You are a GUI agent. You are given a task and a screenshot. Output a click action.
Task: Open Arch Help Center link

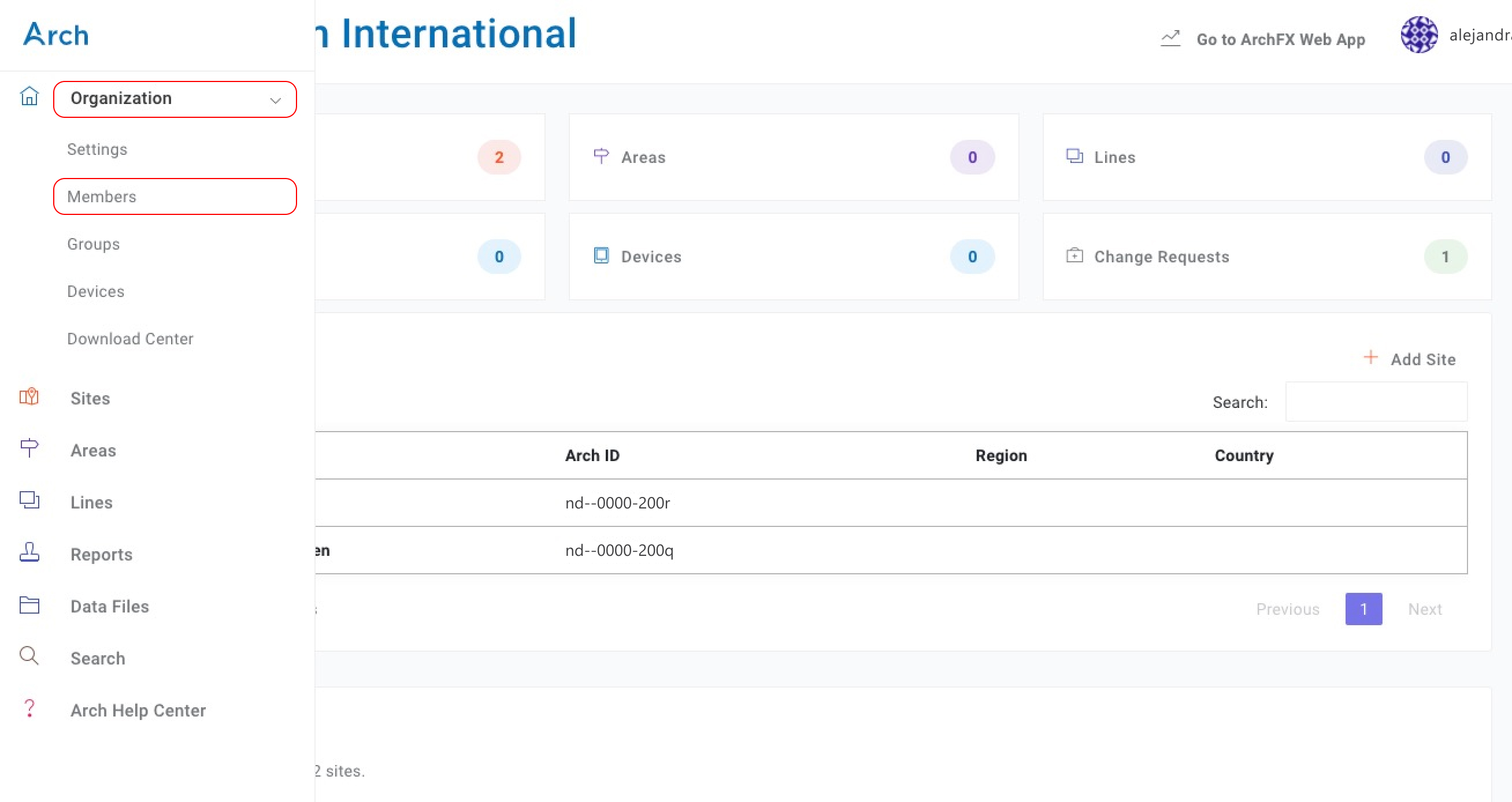click(139, 711)
